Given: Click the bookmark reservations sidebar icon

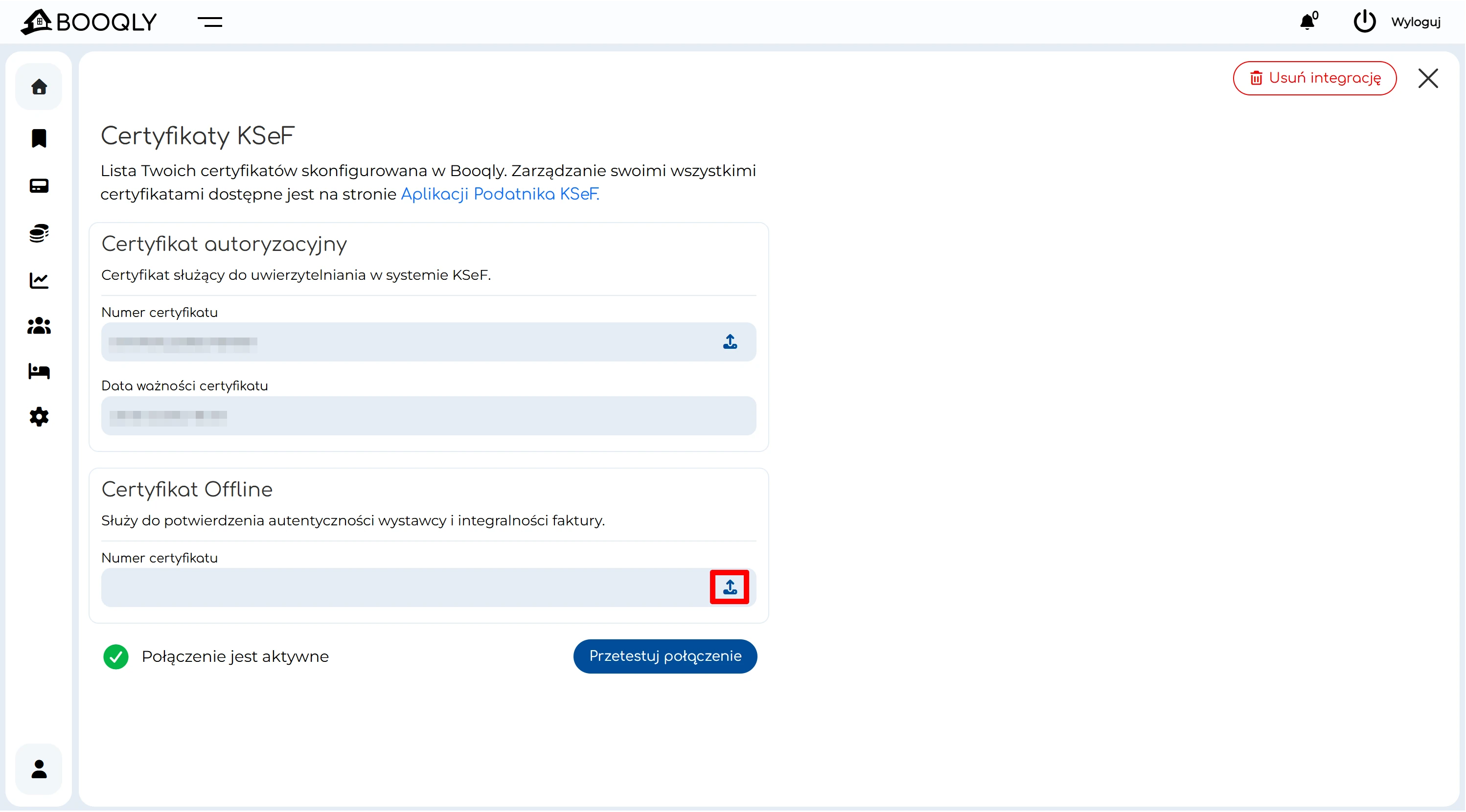Looking at the screenshot, I should (39, 138).
